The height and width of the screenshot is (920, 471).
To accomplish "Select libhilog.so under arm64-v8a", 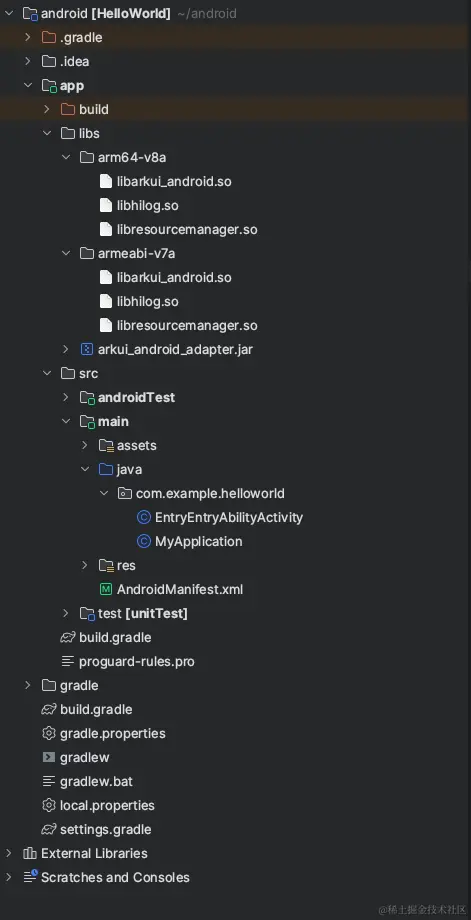I will point(139,205).
